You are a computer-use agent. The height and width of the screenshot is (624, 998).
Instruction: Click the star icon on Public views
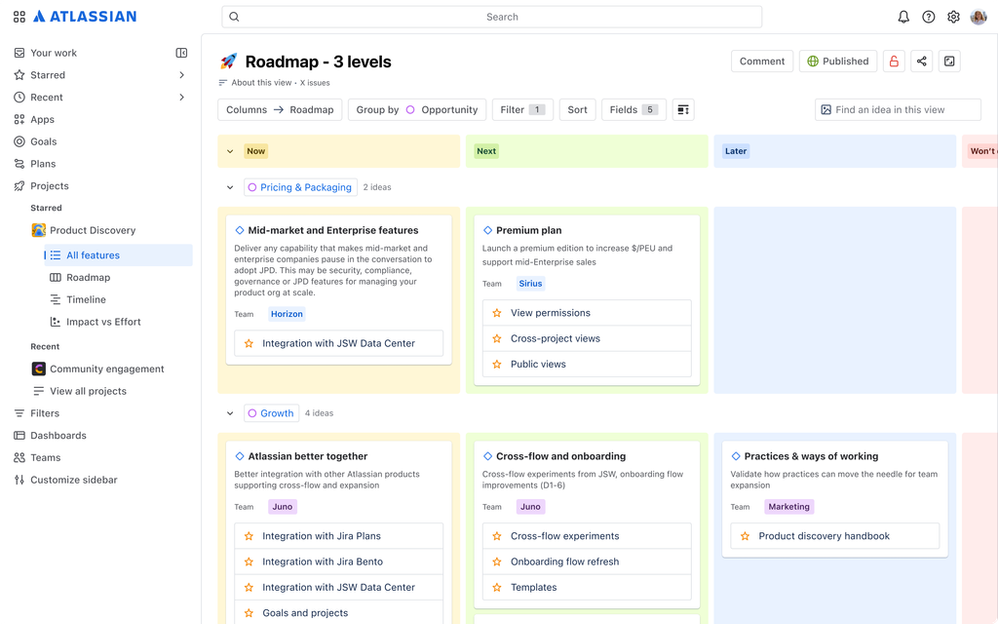(x=496, y=364)
